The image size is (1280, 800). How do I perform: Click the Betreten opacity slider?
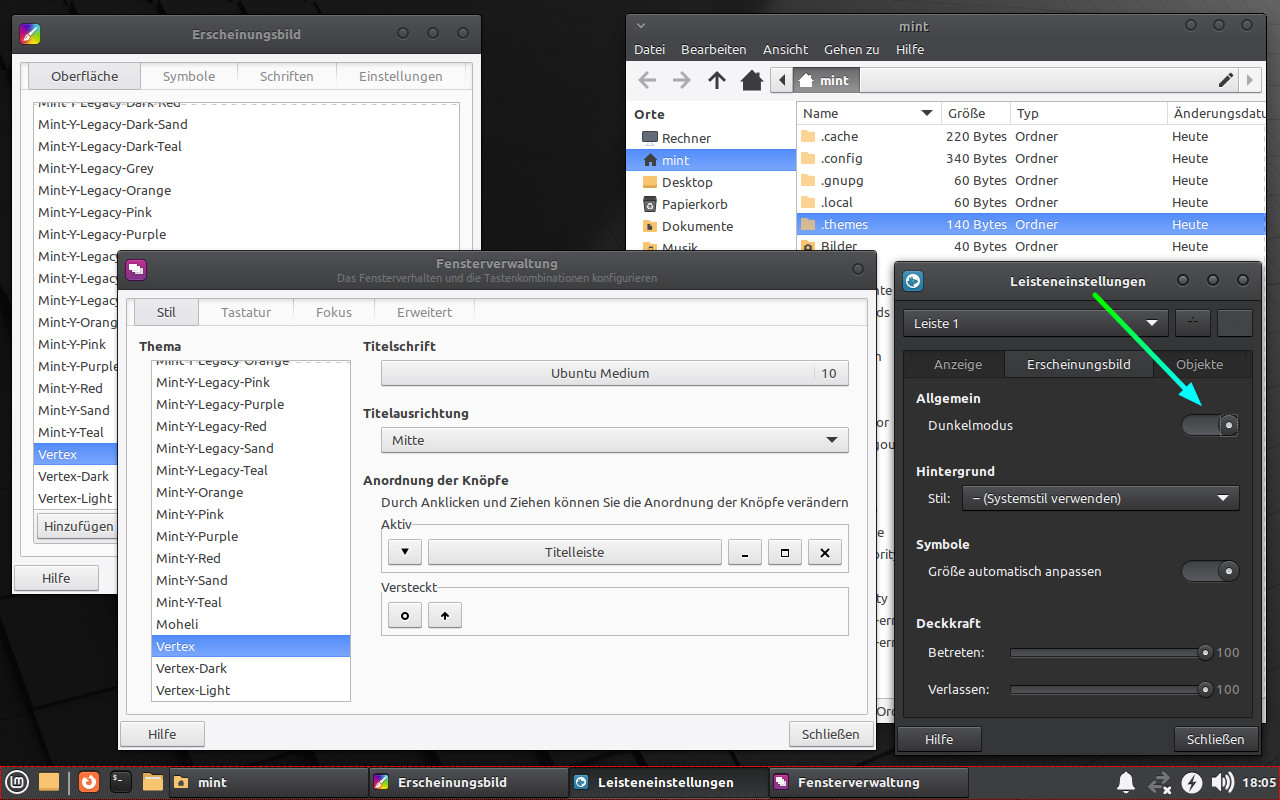pyautogui.click(x=1110, y=653)
